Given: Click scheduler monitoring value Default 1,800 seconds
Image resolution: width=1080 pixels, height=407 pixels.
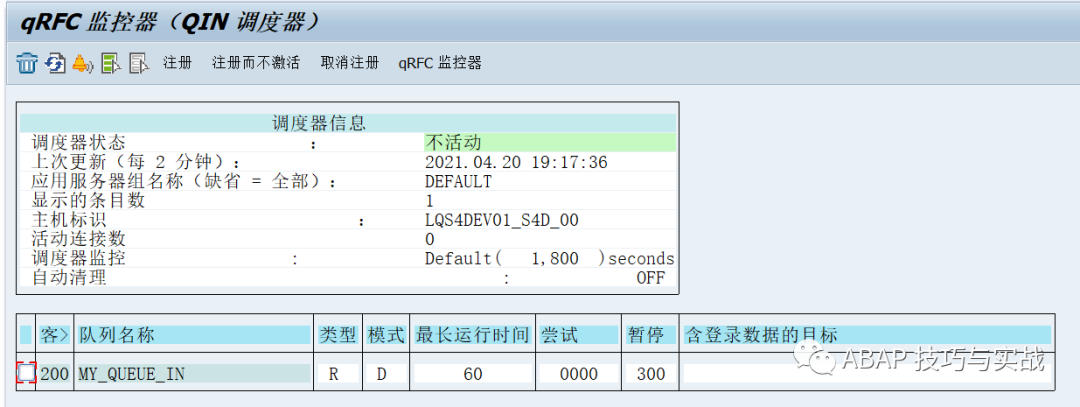Looking at the screenshot, I should [550, 259].
